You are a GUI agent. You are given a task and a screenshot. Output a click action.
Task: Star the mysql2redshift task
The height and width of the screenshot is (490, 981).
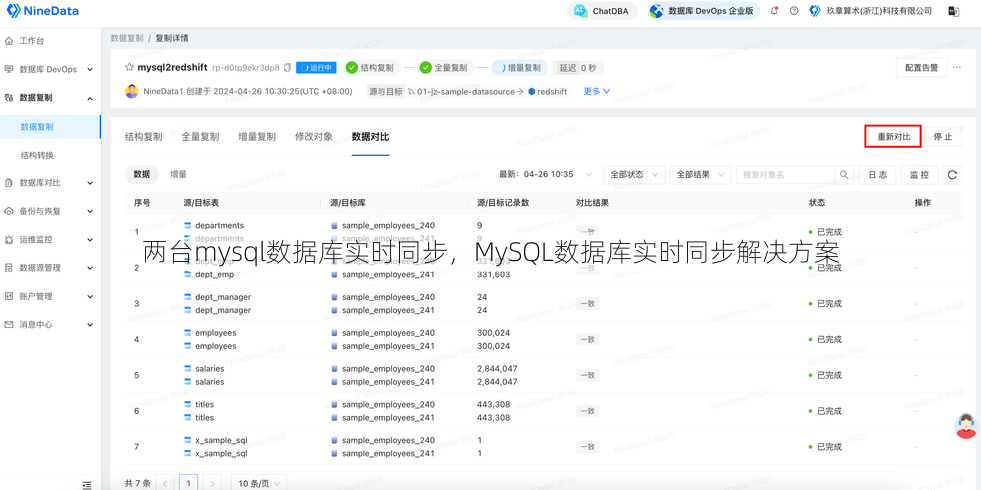pos(130,67)
